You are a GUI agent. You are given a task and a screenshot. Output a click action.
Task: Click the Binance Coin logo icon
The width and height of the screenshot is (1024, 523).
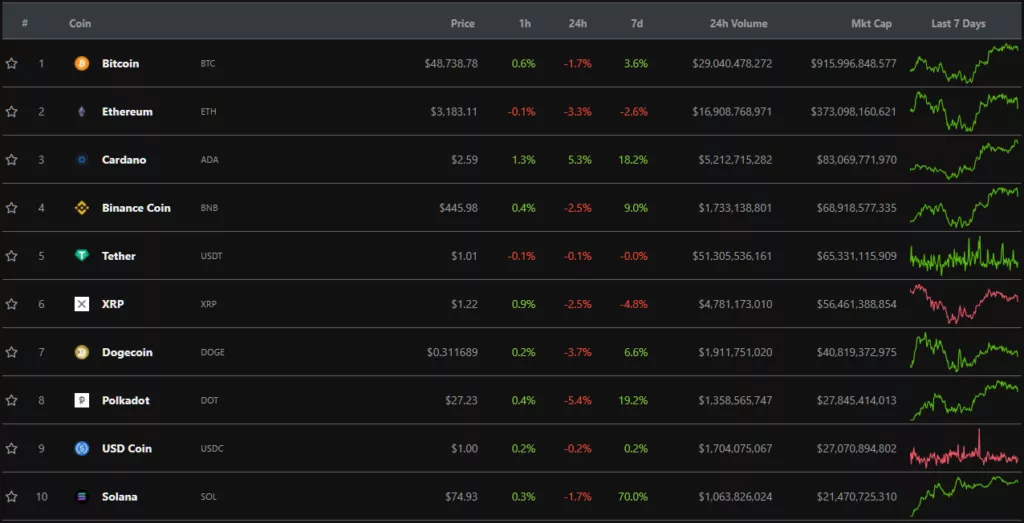coord(82,208)
